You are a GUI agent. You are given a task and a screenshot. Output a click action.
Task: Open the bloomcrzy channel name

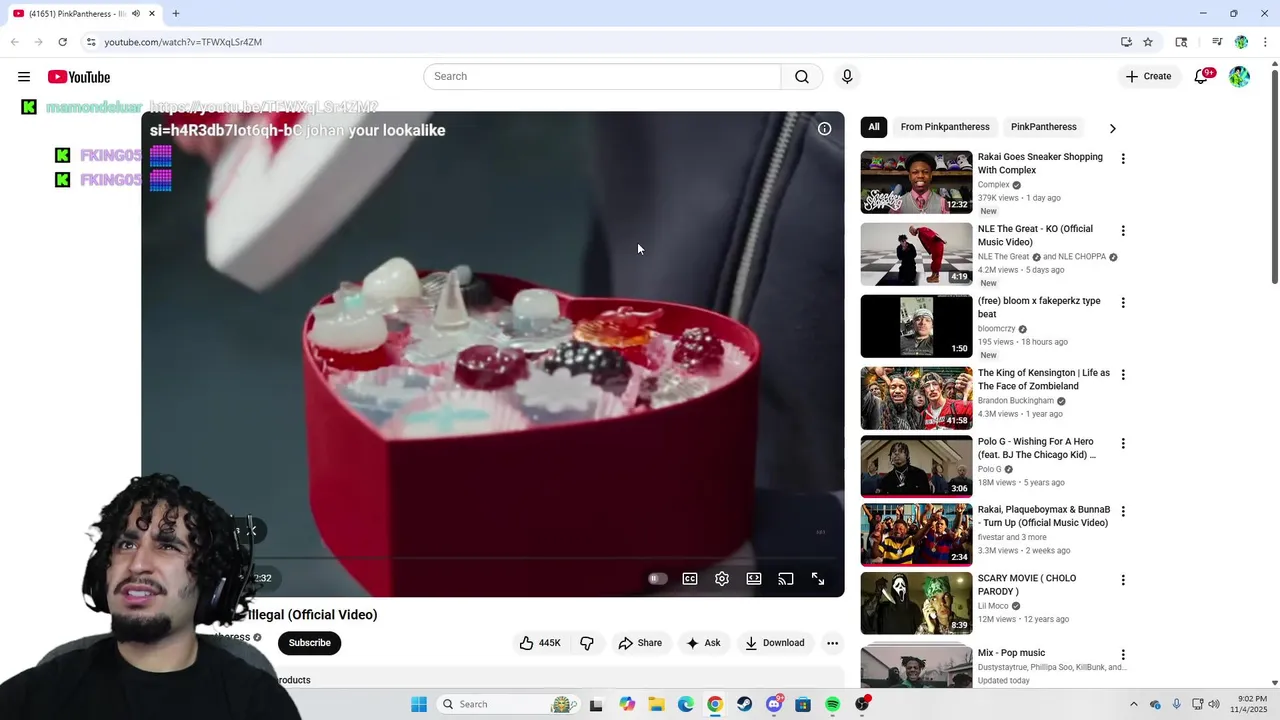coord(997,329)
